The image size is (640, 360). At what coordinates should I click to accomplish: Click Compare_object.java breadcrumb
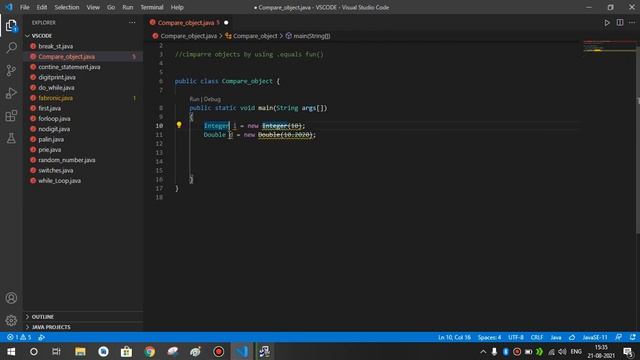(x=189, y=36)
